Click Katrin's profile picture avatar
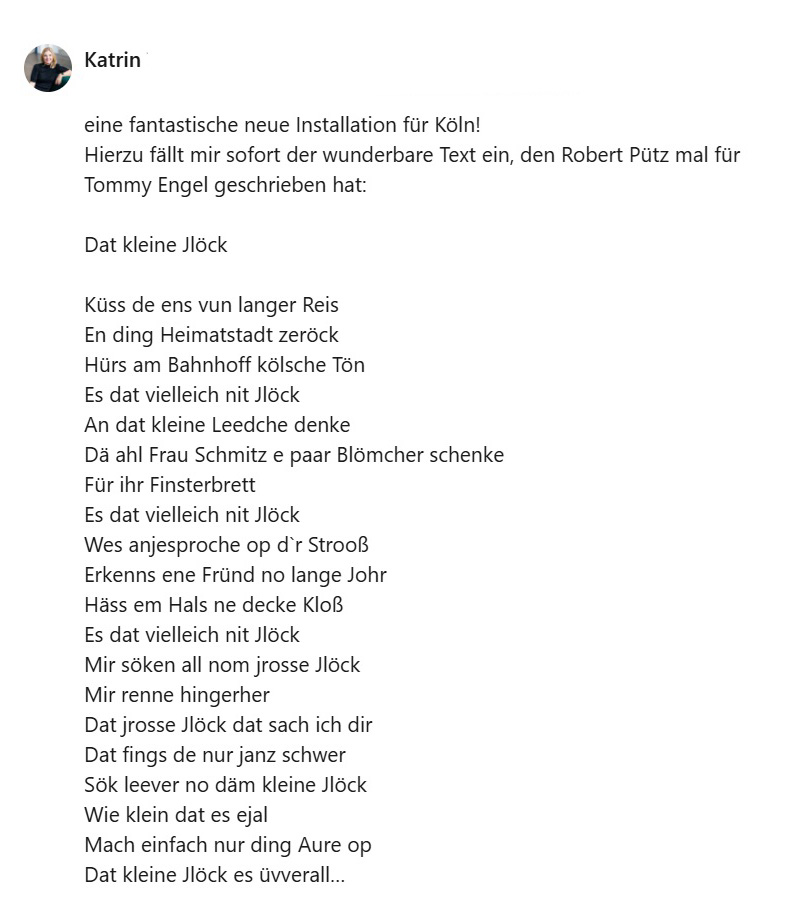 click(x=48, y=68)
